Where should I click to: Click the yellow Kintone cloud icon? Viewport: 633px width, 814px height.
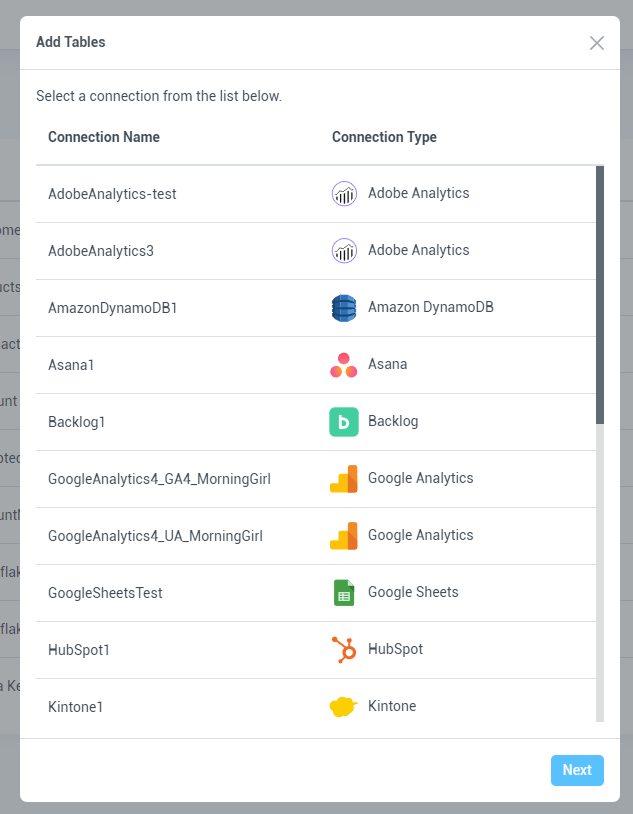click(x=344, y=707)
